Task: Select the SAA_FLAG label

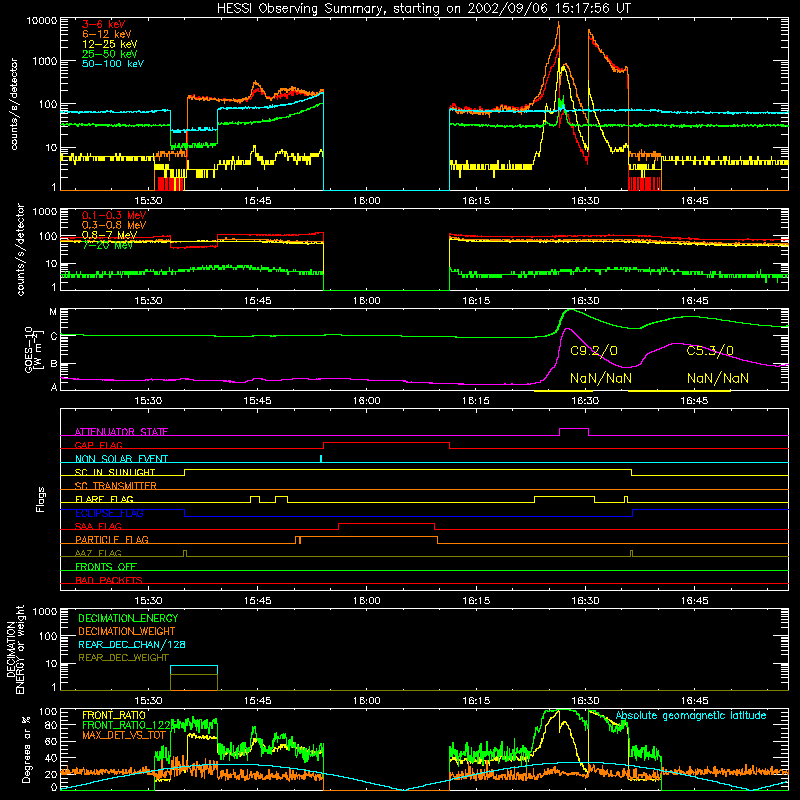Action: click(98, 527)
